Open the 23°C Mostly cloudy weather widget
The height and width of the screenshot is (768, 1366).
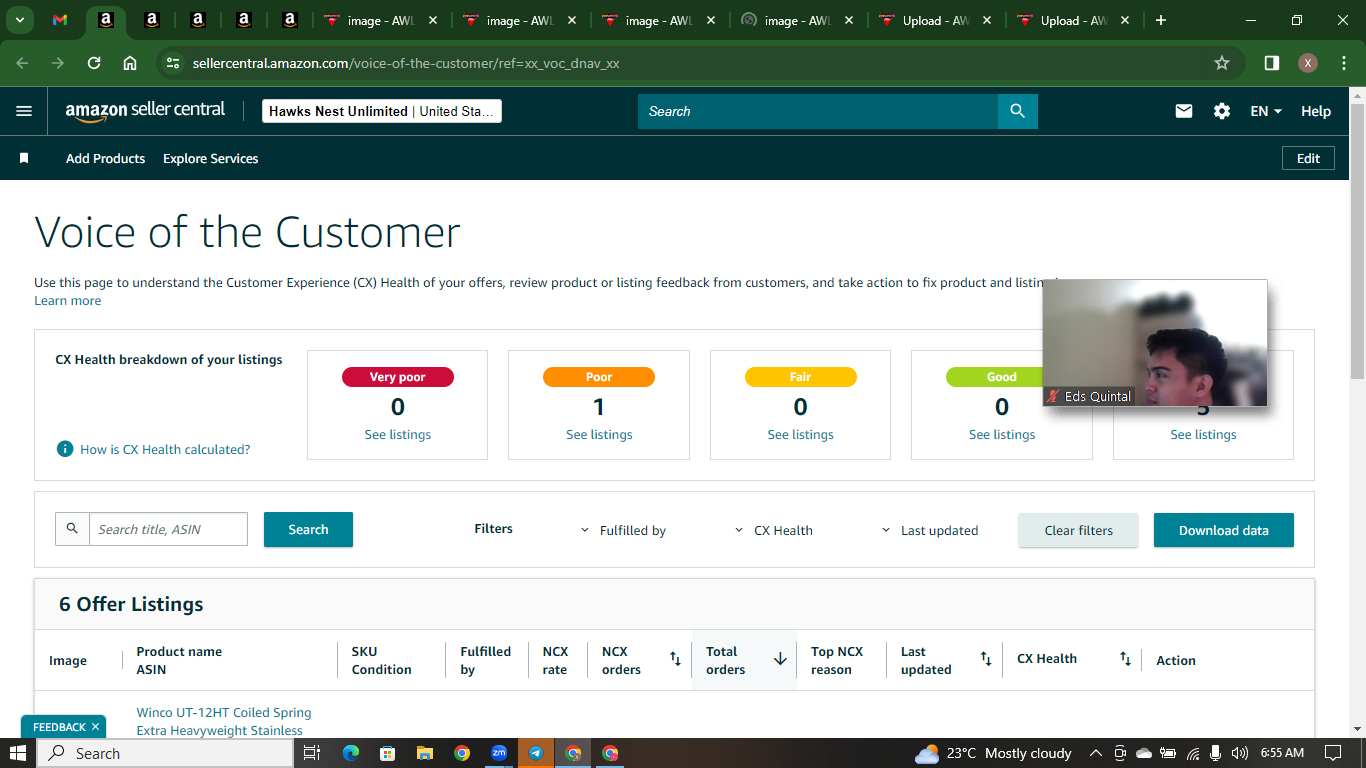tap(993, 753)
